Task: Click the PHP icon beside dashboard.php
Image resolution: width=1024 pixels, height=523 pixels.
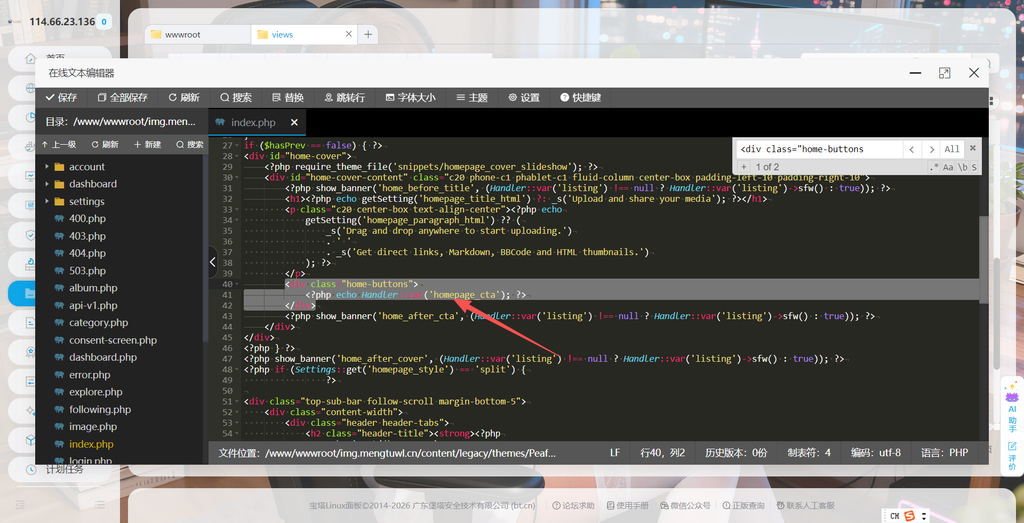Action: click(59, 357)
